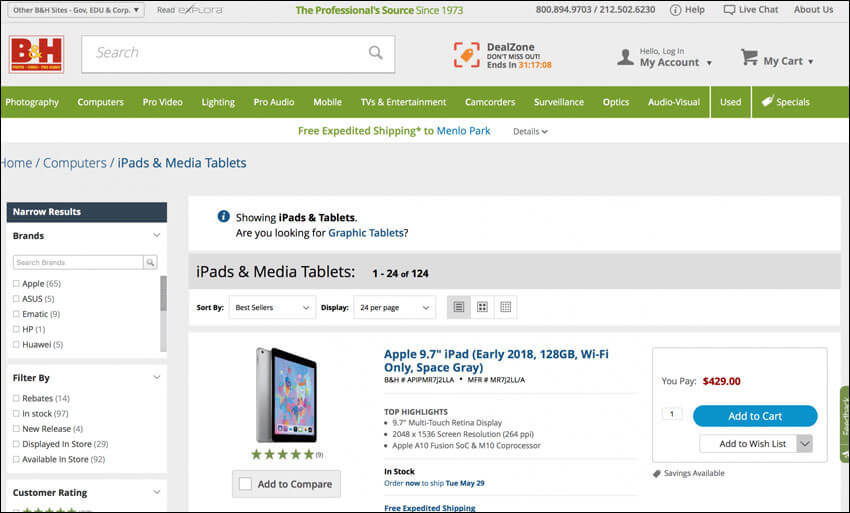Enable Displayed In Store filter
Viewport: 850px width, 513px height.
pyautogui.click(x=16, y=444)
